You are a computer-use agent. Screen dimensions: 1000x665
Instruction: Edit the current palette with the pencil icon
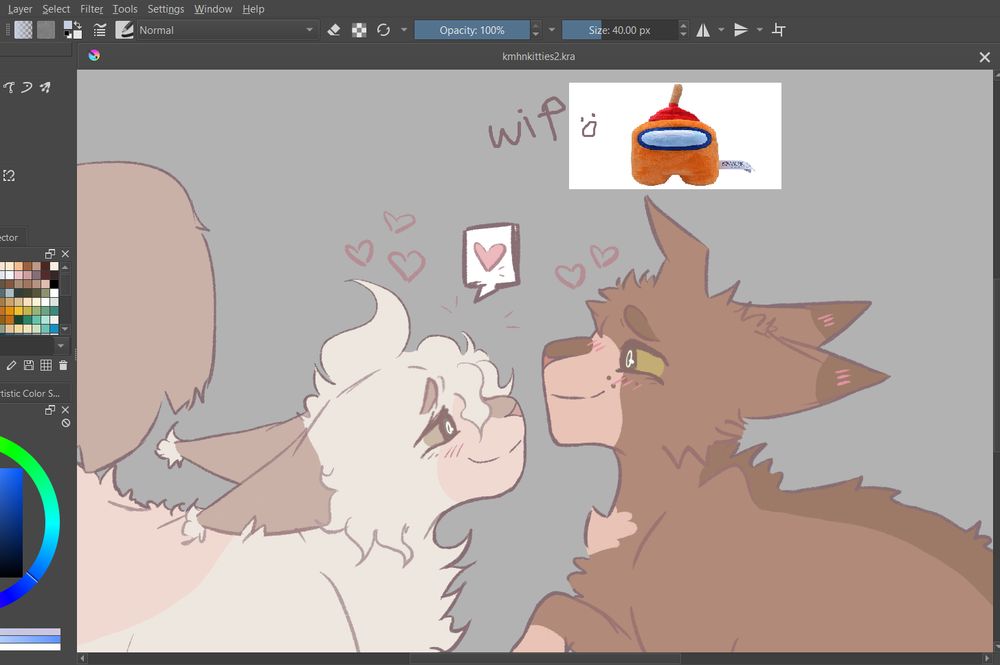[12, 365]
